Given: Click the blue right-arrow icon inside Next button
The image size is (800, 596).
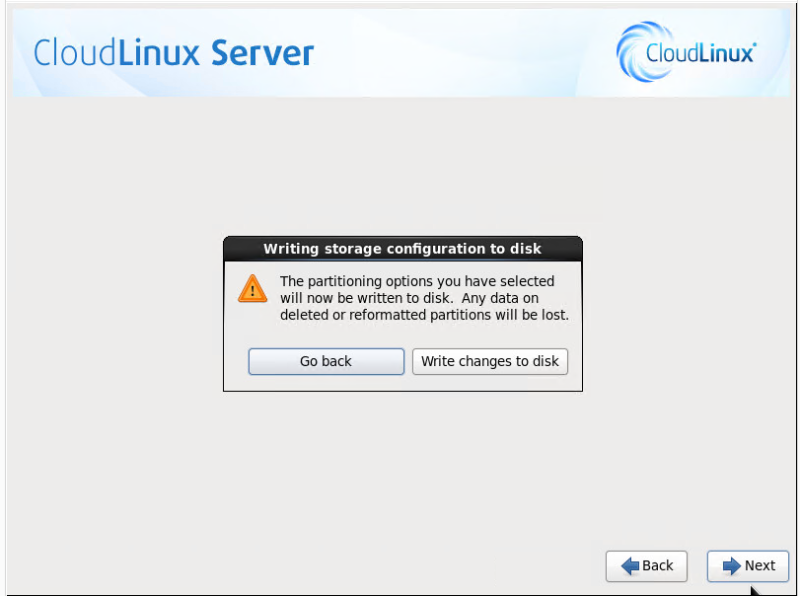Looking at the screenshot, I should 729,566.
